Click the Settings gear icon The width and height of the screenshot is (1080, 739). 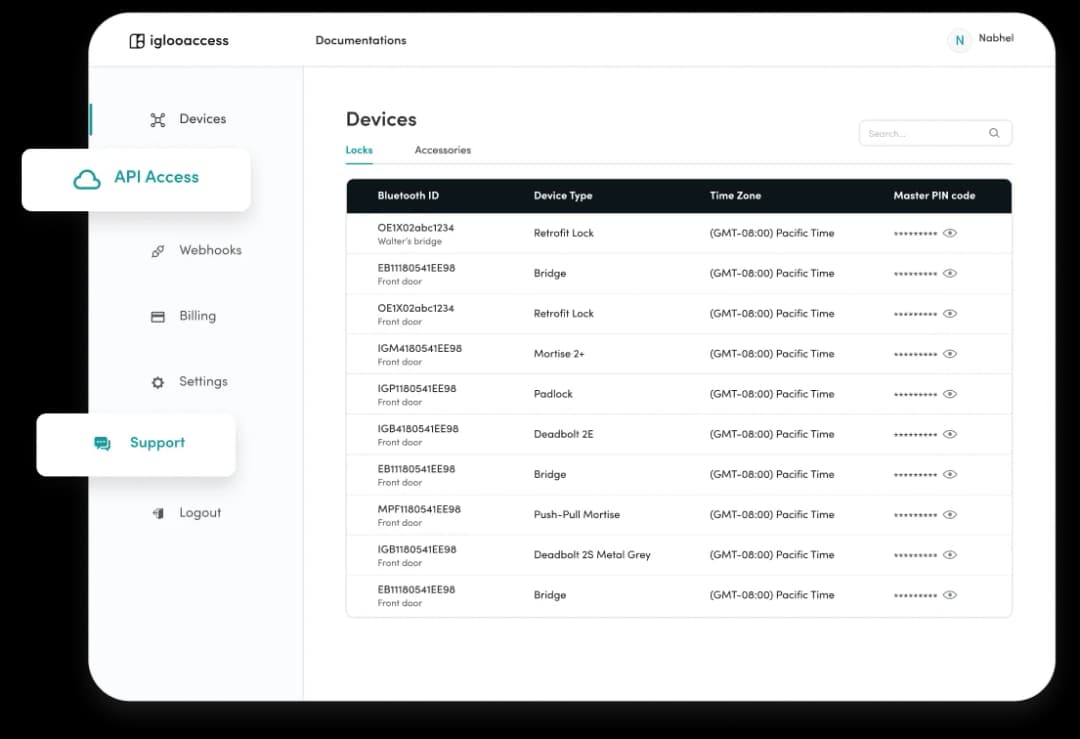pos(158,382)
